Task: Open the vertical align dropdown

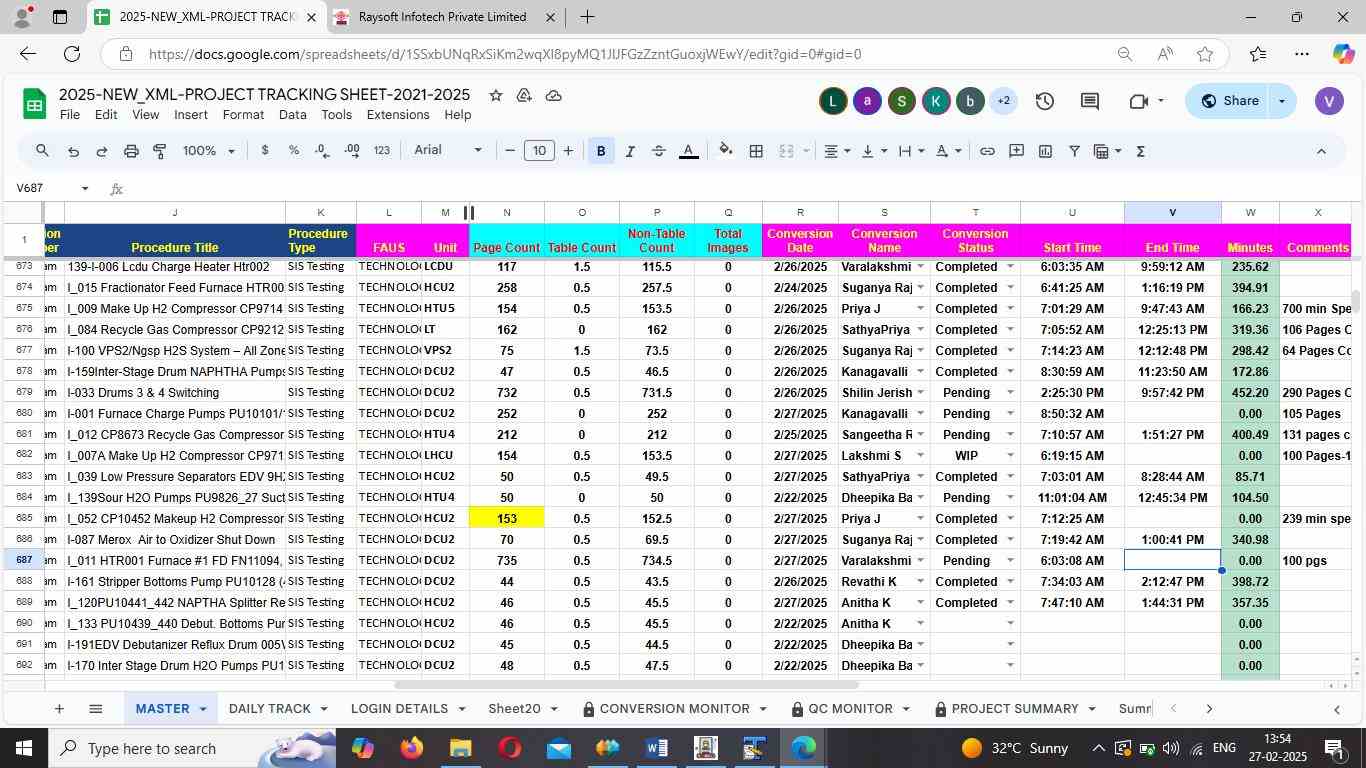Action: (x=874, y=151)
